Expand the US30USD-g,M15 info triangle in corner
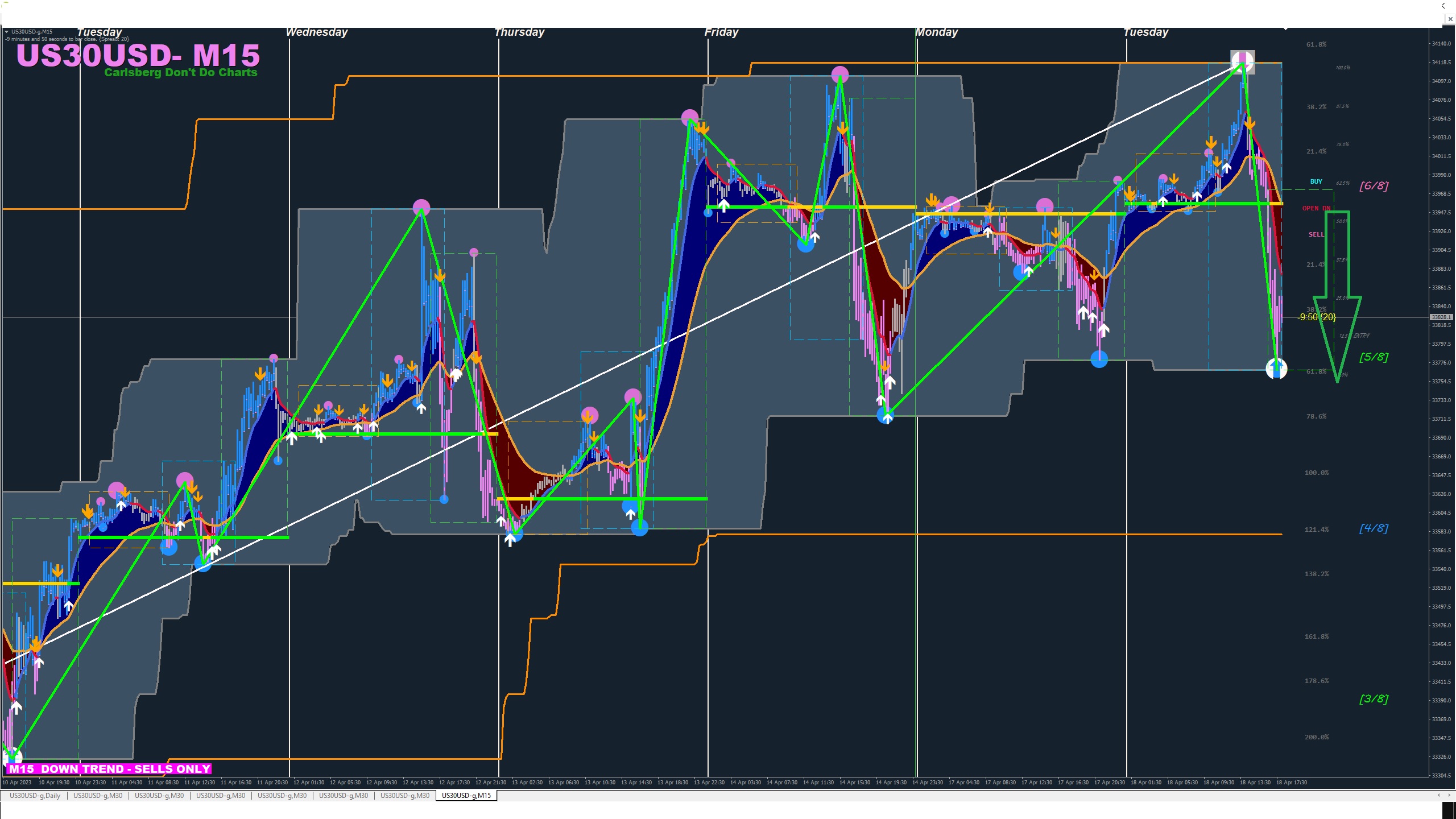 click(x=7, y=32)
